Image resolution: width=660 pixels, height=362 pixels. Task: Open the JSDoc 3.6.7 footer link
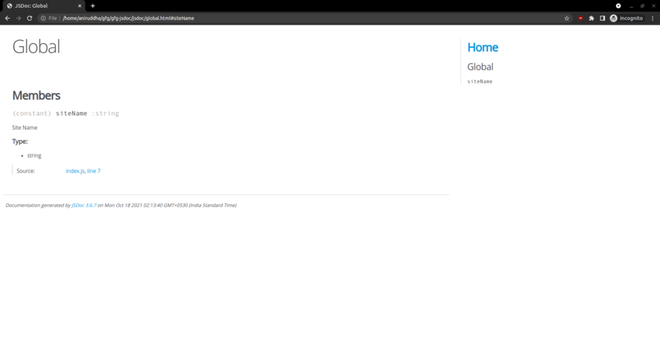click(x=84, y=205)
